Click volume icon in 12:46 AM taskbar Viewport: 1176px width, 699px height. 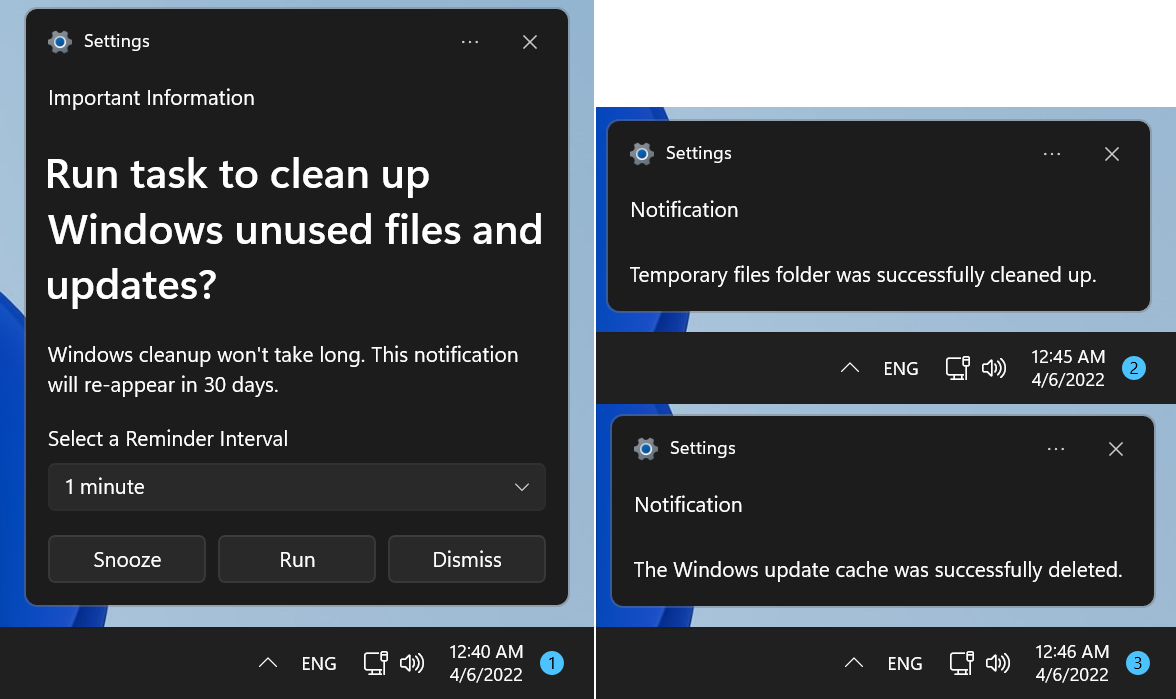click(998, 663)
